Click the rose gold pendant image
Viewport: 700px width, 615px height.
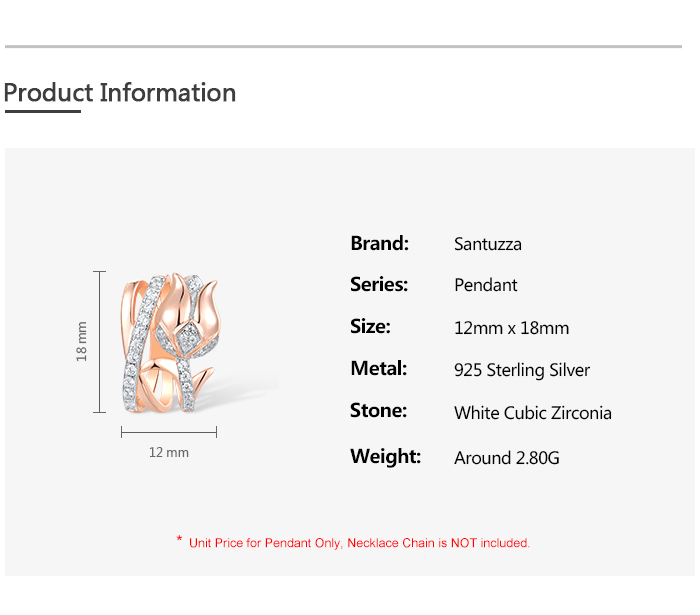(x=170, y=342)
